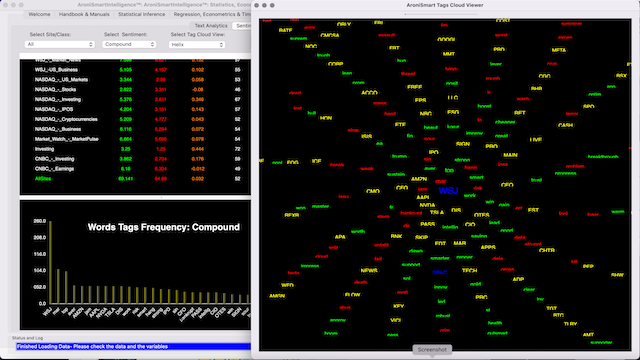Click the TECH tag in the cloud
This screenshot has width=640, height=360.
(469, 271)
